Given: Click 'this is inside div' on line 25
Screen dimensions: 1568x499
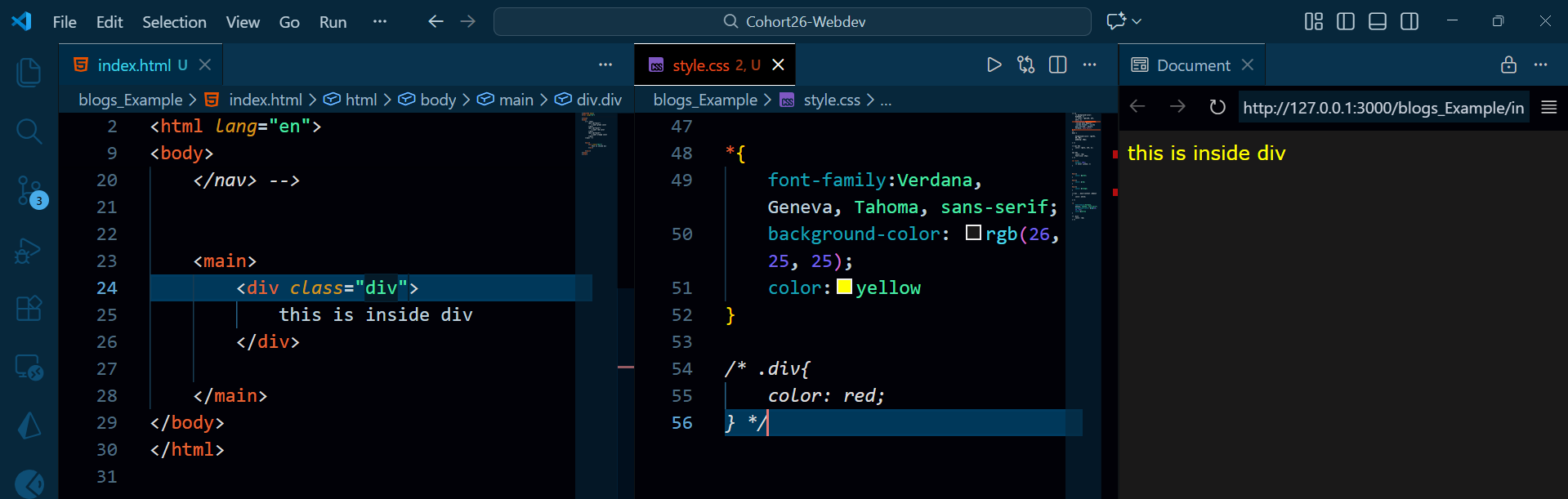Looking at the screenshot, I should [376, 314].
